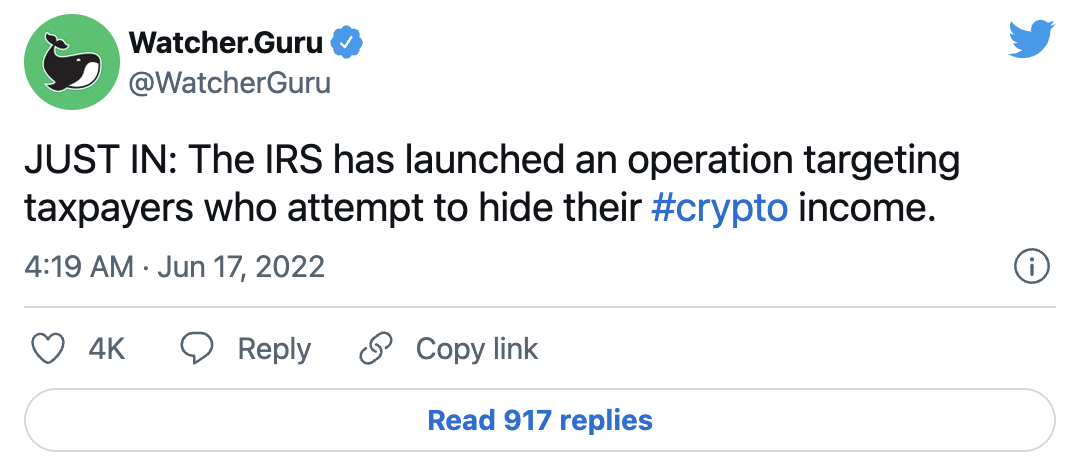Like the tweet with the heart icon
Viewport: 1076px width, 474px height.
point(49,349)
